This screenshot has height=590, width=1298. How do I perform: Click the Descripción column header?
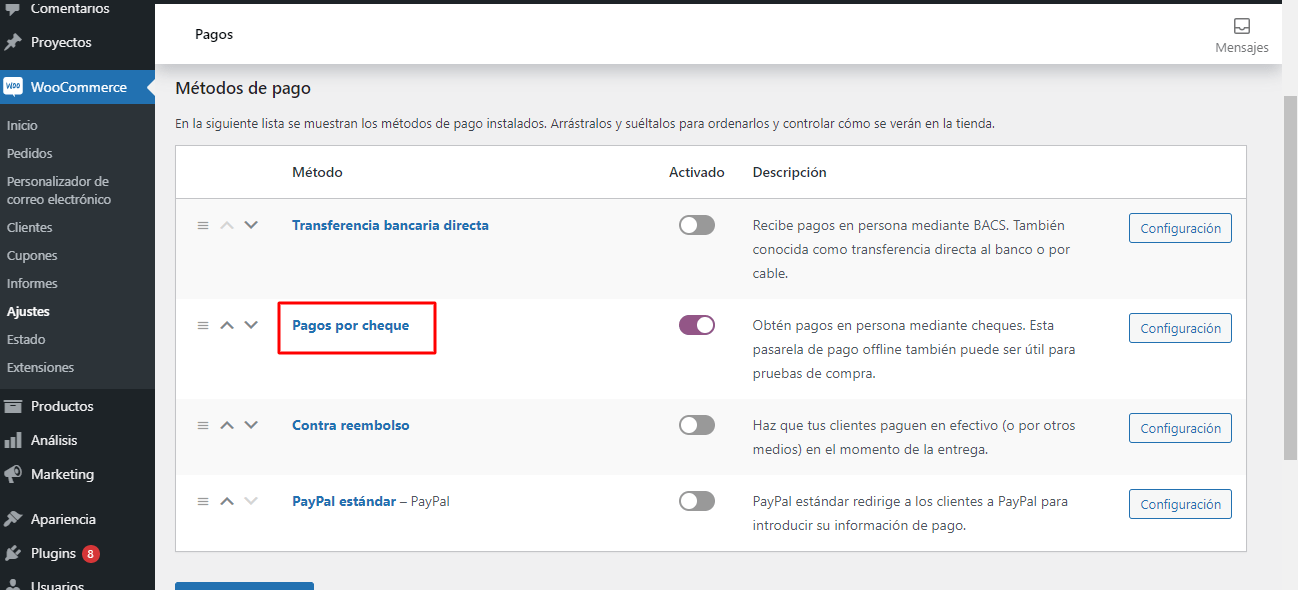point(790,172)
